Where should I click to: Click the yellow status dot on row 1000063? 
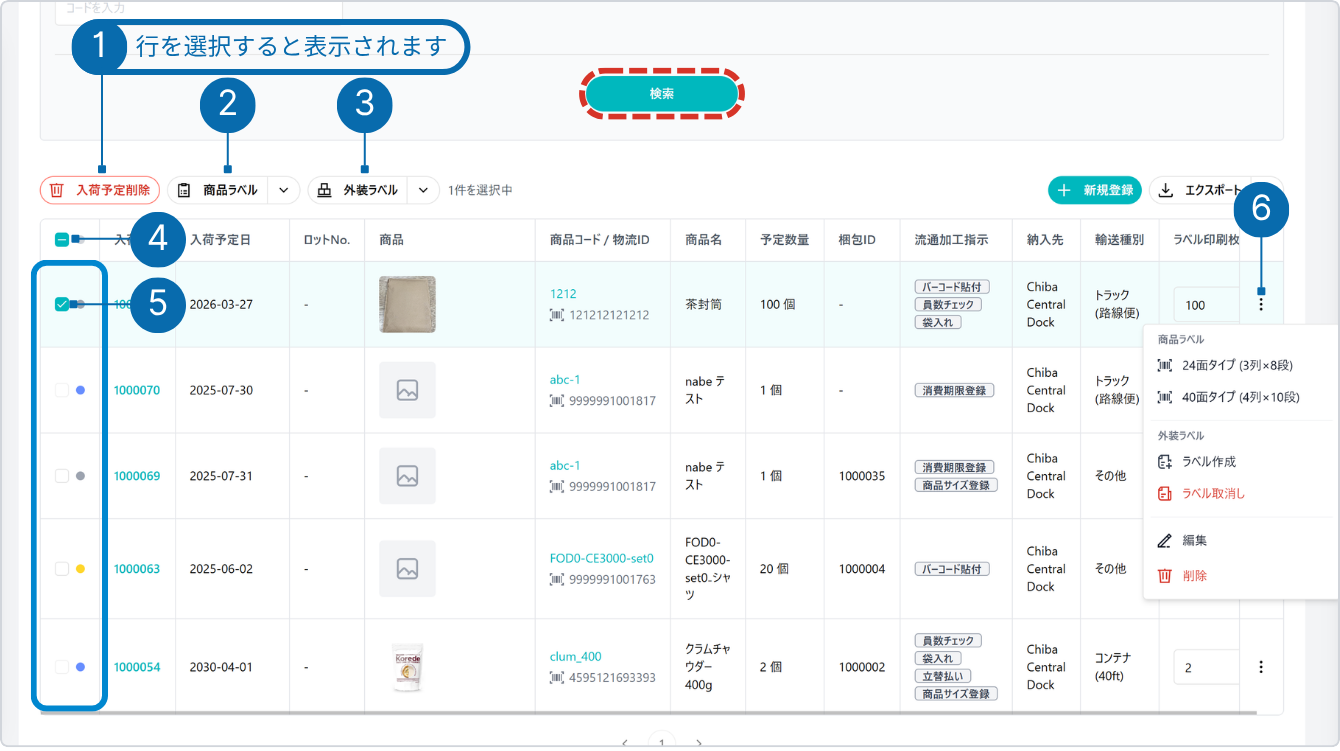tap(81, 569)
